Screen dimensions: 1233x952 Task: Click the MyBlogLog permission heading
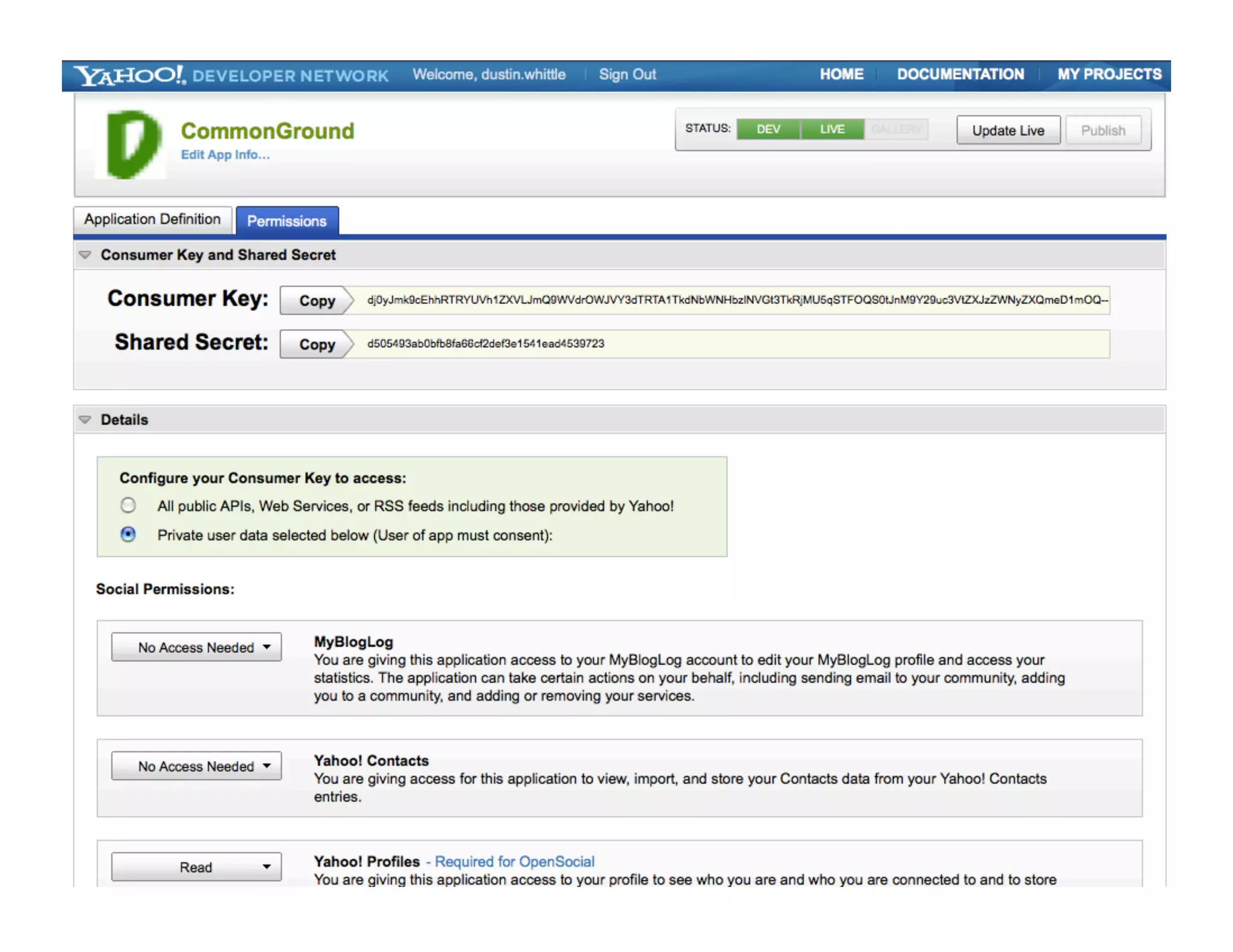[353, 642]
